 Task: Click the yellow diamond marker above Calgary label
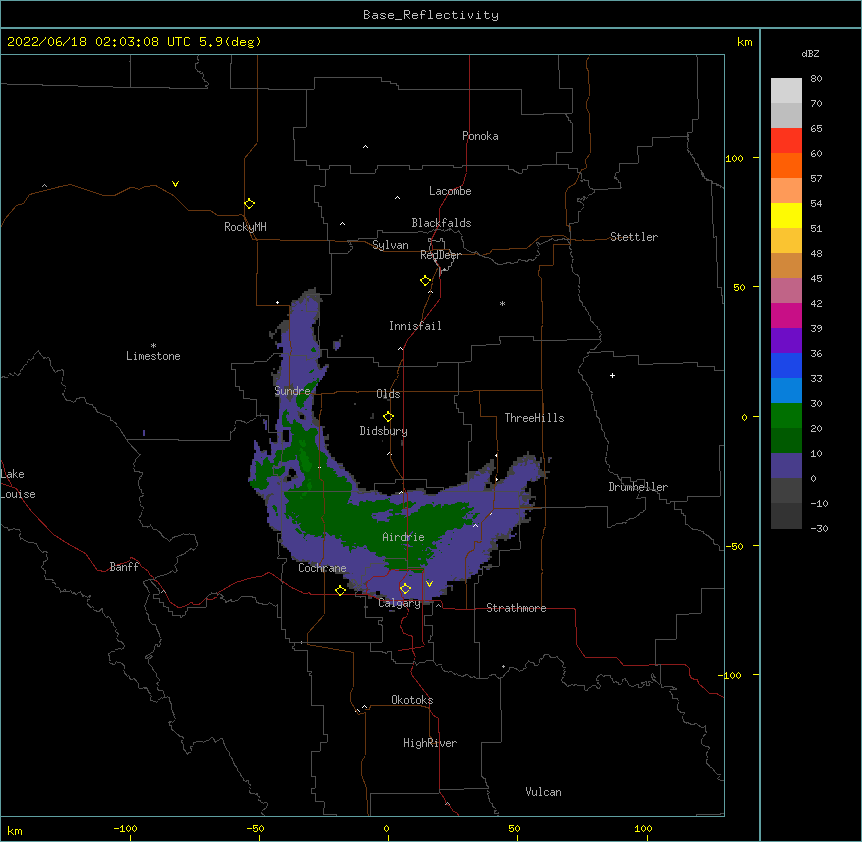coord(405,589)
